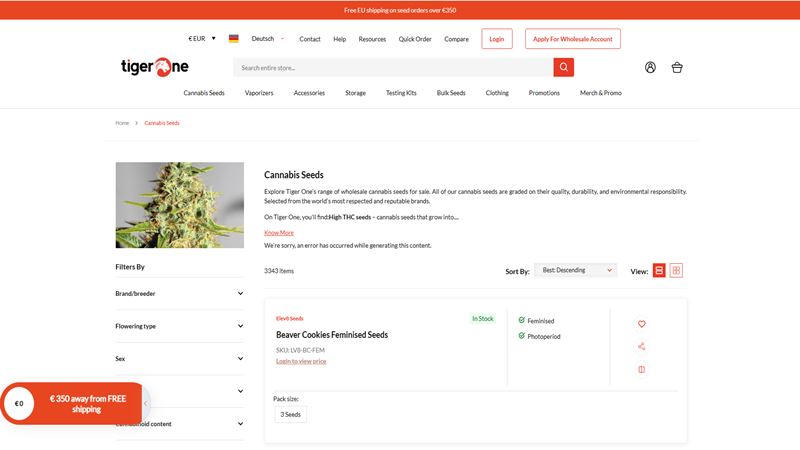Open the Bulk Seeds menu

451,93
